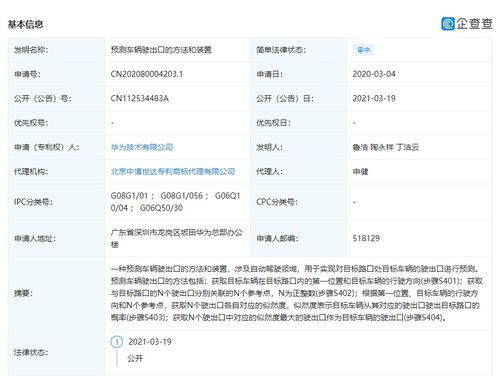Click the 代理人 label cell

coord(298,171)
